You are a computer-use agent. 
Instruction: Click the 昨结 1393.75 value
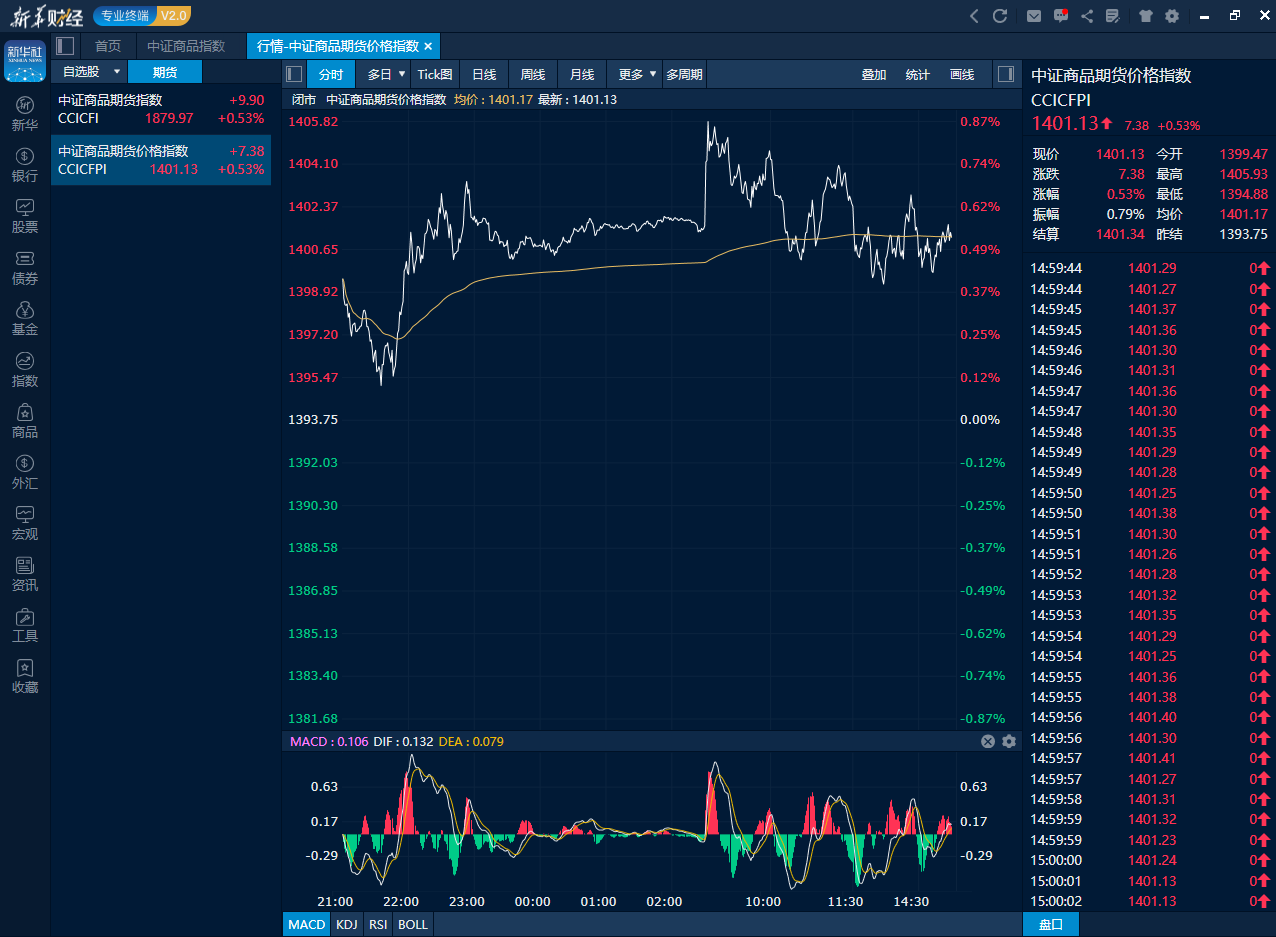1243,234
